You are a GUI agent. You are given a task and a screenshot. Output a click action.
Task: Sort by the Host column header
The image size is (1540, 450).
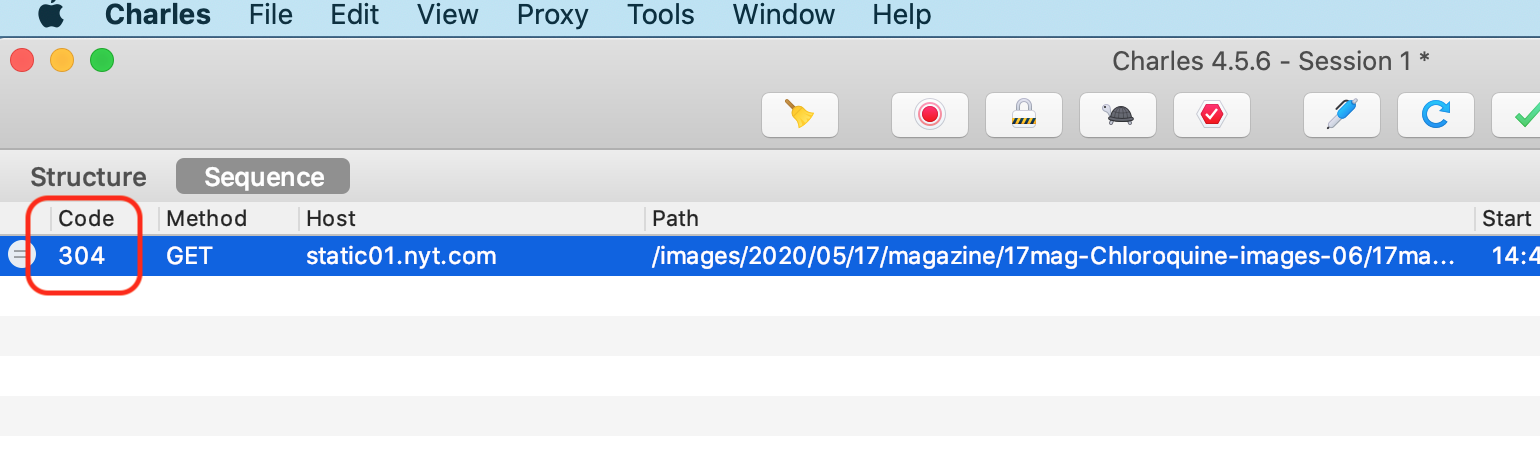[x=330, y=218]
